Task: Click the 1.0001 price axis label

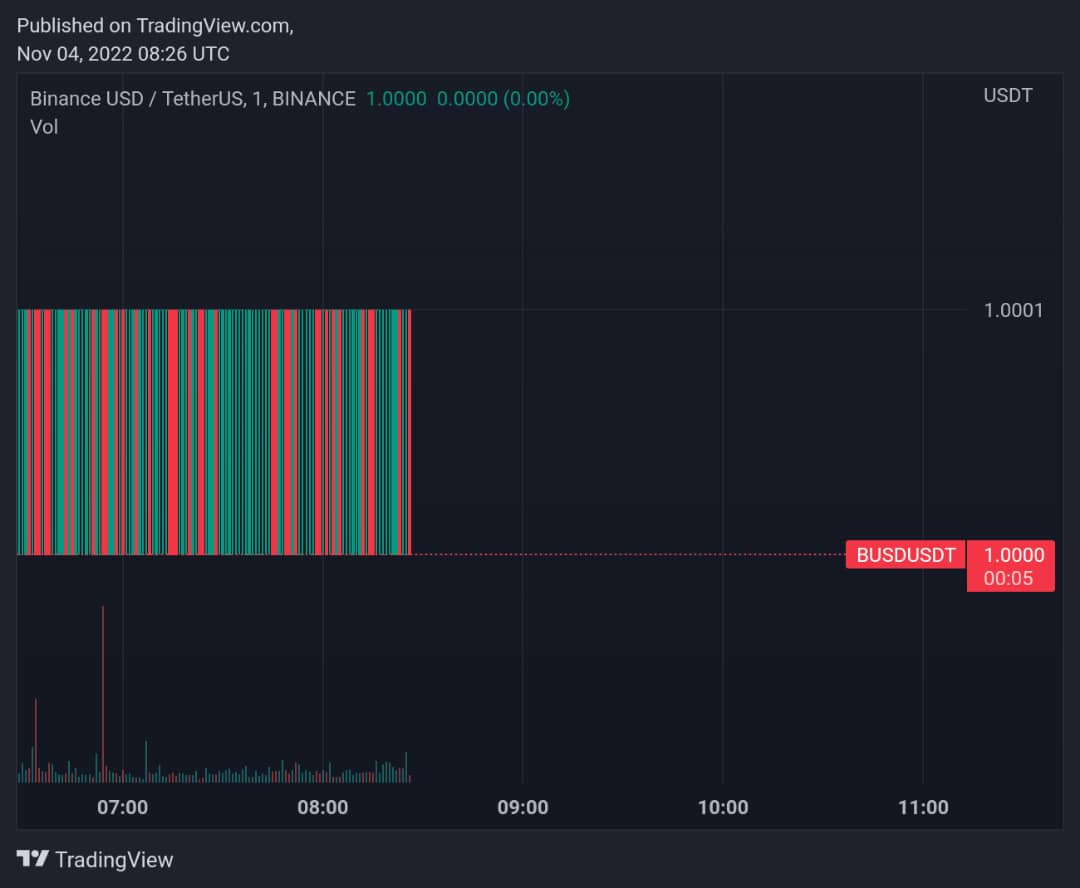Action: (x=1013, y=310)
